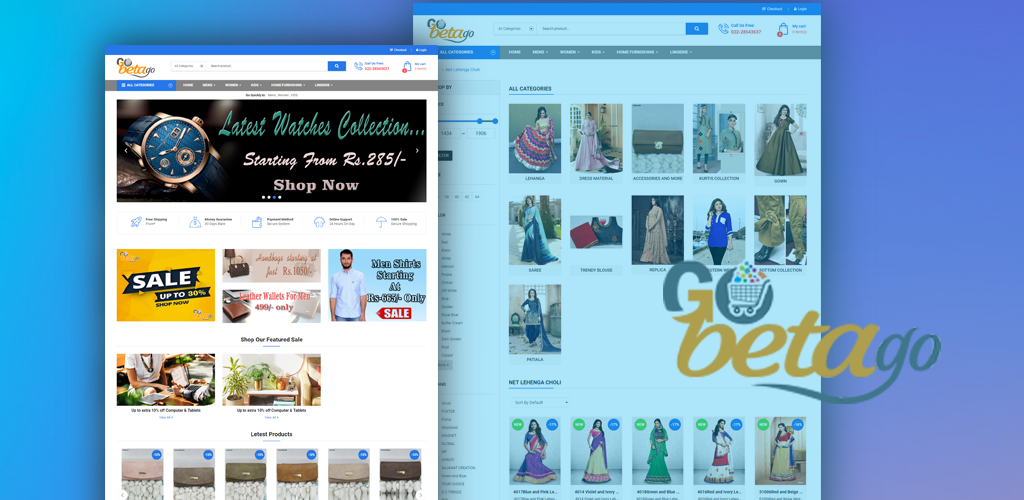1024x500 pixels.
Task: Expand the ALL CATEGORIES circle arrow in front window
Action: pyautogui.click(x=170, y=85)
